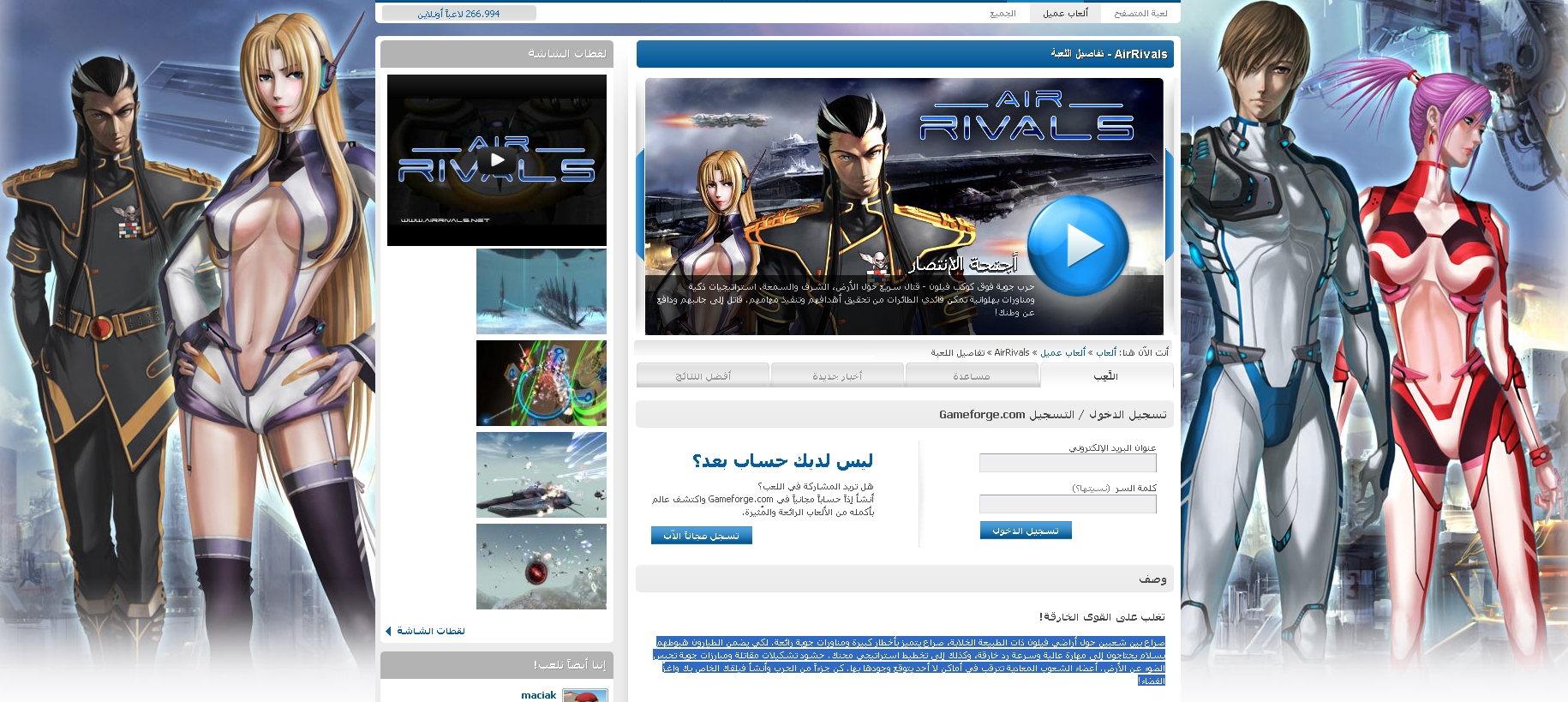
Task: Open the ألعاب عميل top menu
Action: click(x=1065, y=13)
